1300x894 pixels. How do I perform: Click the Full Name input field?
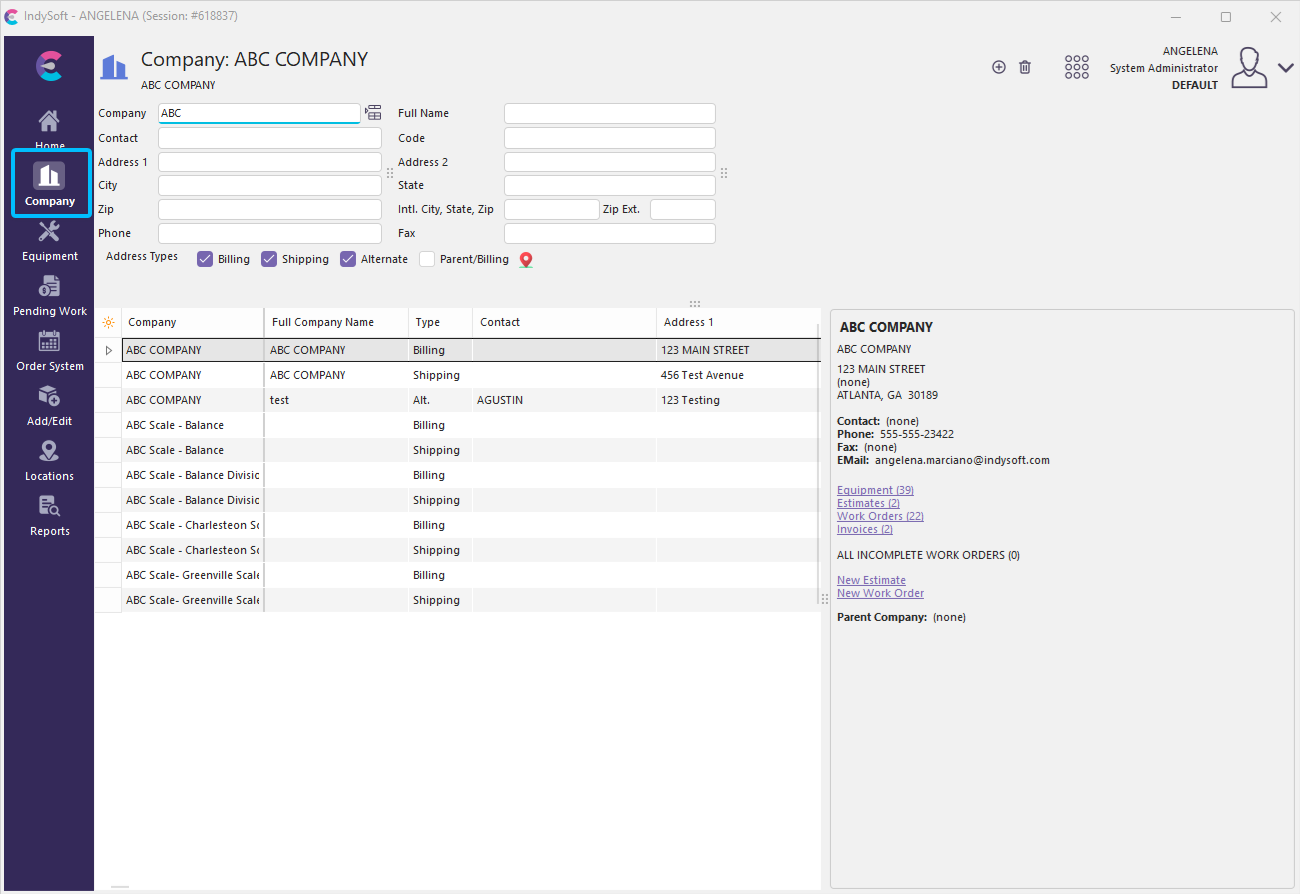coord(609,113)
